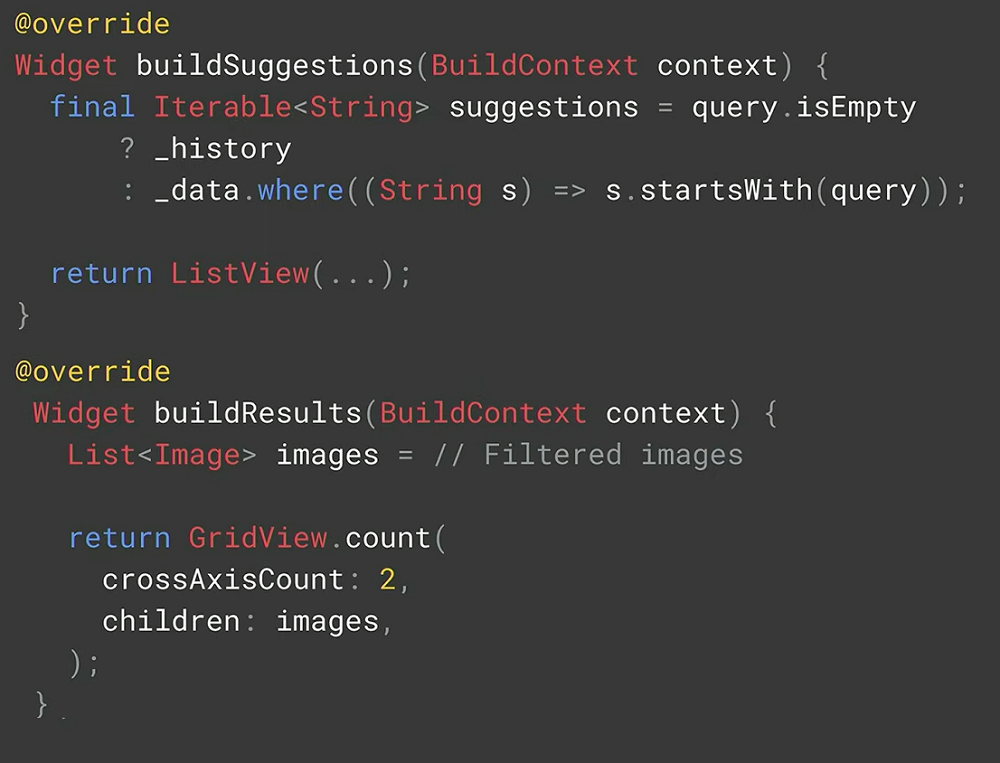Image resolution: width=1000 pixels, height=763 pixels.
Task: Select the Iterable<String> type text
Action: click(291, 107)
